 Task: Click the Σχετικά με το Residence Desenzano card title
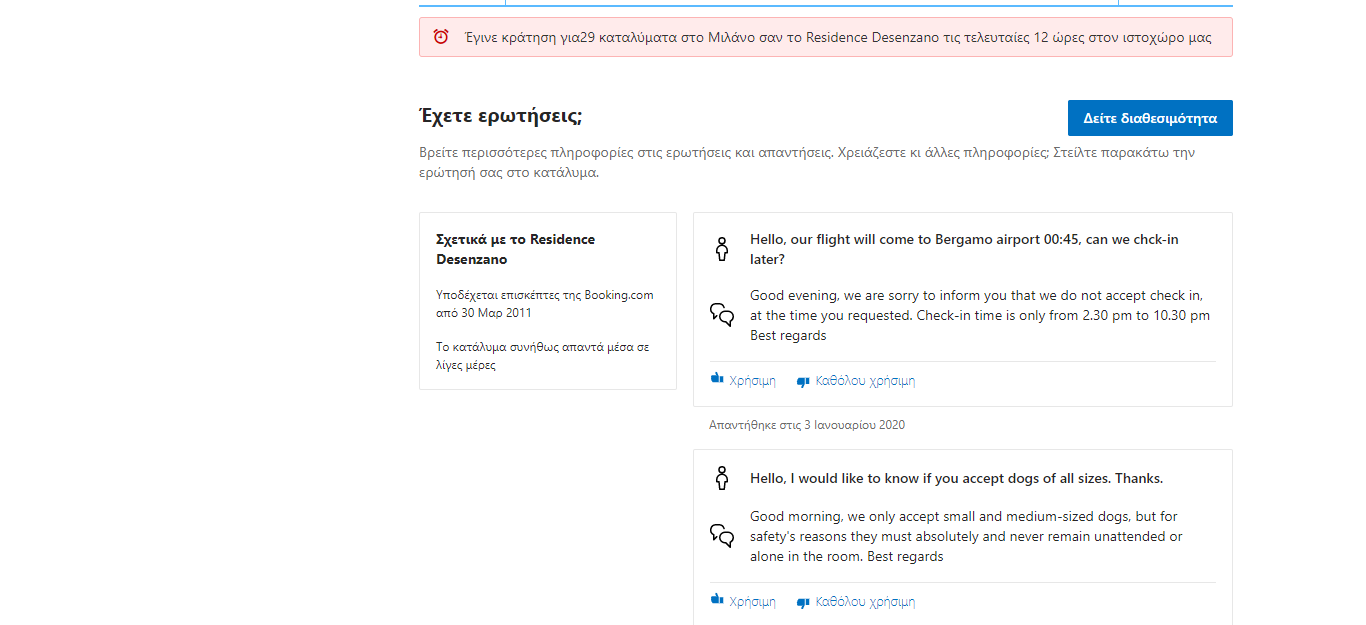pyautogui.click(x=515, y=249)
